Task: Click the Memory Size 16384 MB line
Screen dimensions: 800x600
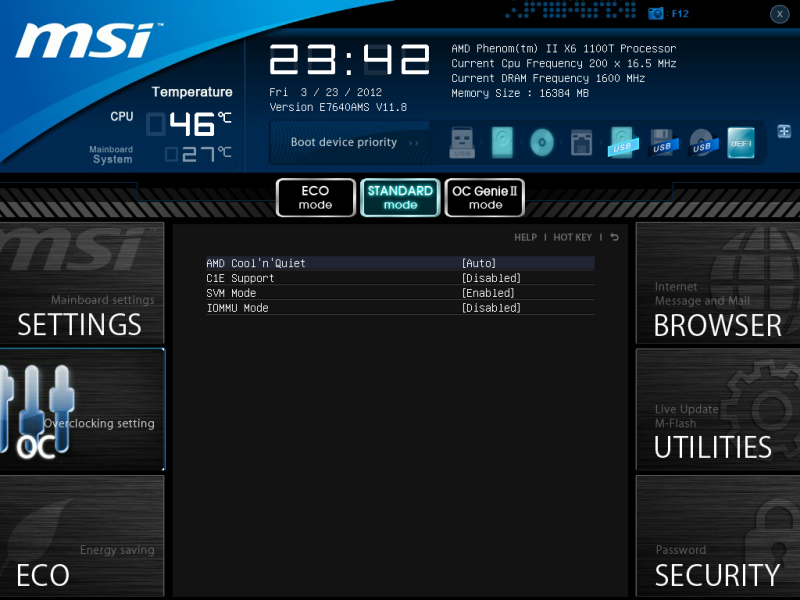Action: pyautogui.click(x=520, y=93)
